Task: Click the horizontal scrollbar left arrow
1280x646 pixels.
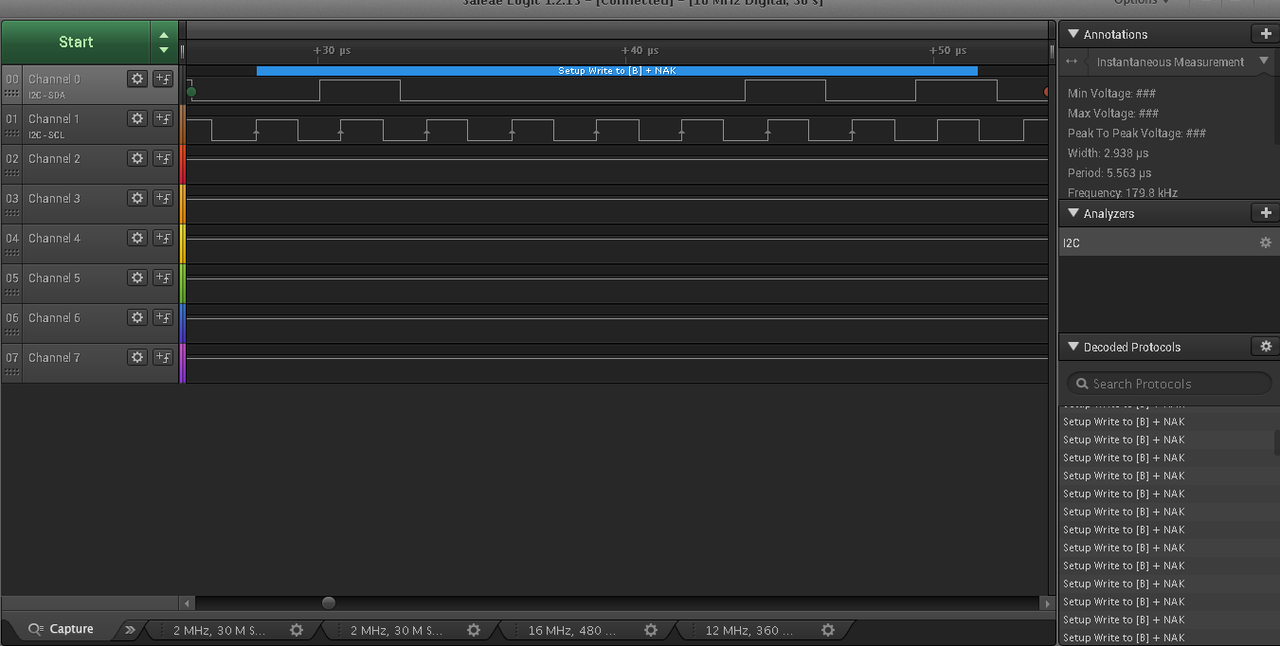Action: point(187,603)
